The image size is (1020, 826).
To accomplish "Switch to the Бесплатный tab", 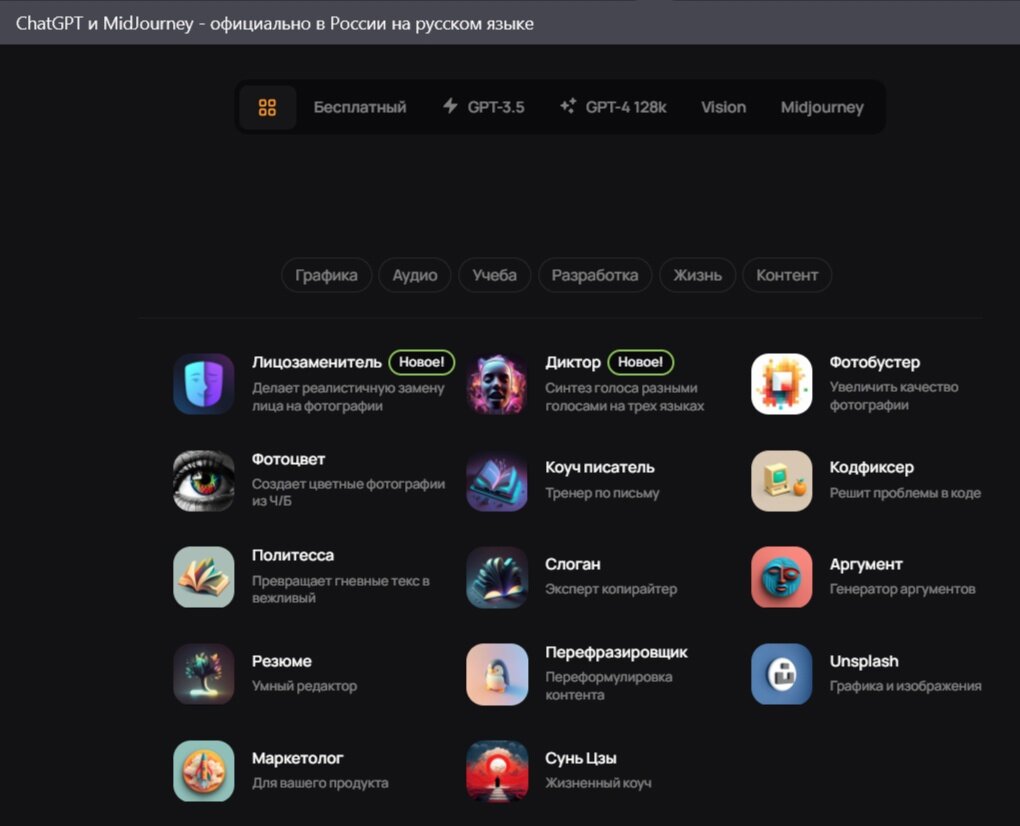I will (x=360, y=107).
